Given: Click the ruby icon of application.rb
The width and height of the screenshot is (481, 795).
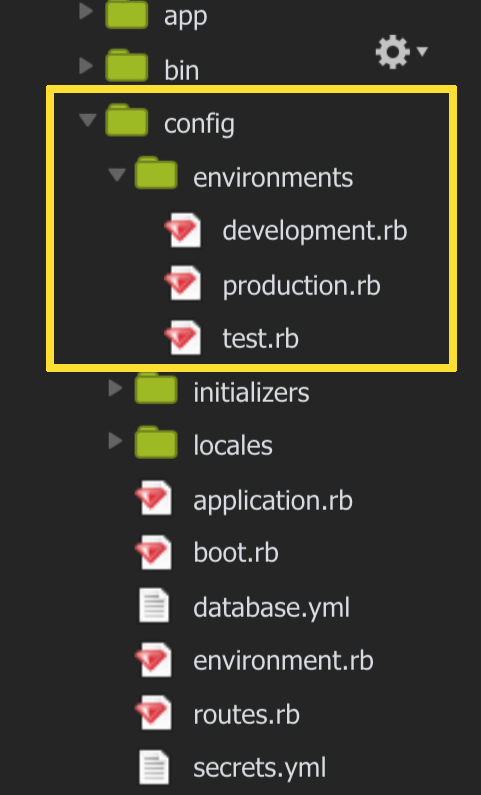Looking at the screenshot, I should click(154, 498).
